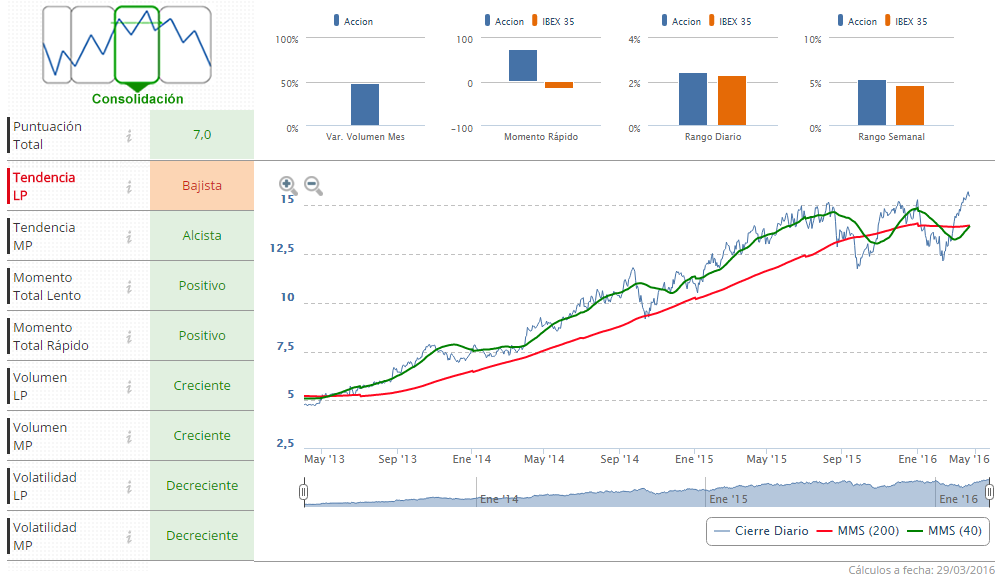Open info icon for Volatilidad LP
Image resolution: width=1000 pixels, height=579 pixels.
129,486
